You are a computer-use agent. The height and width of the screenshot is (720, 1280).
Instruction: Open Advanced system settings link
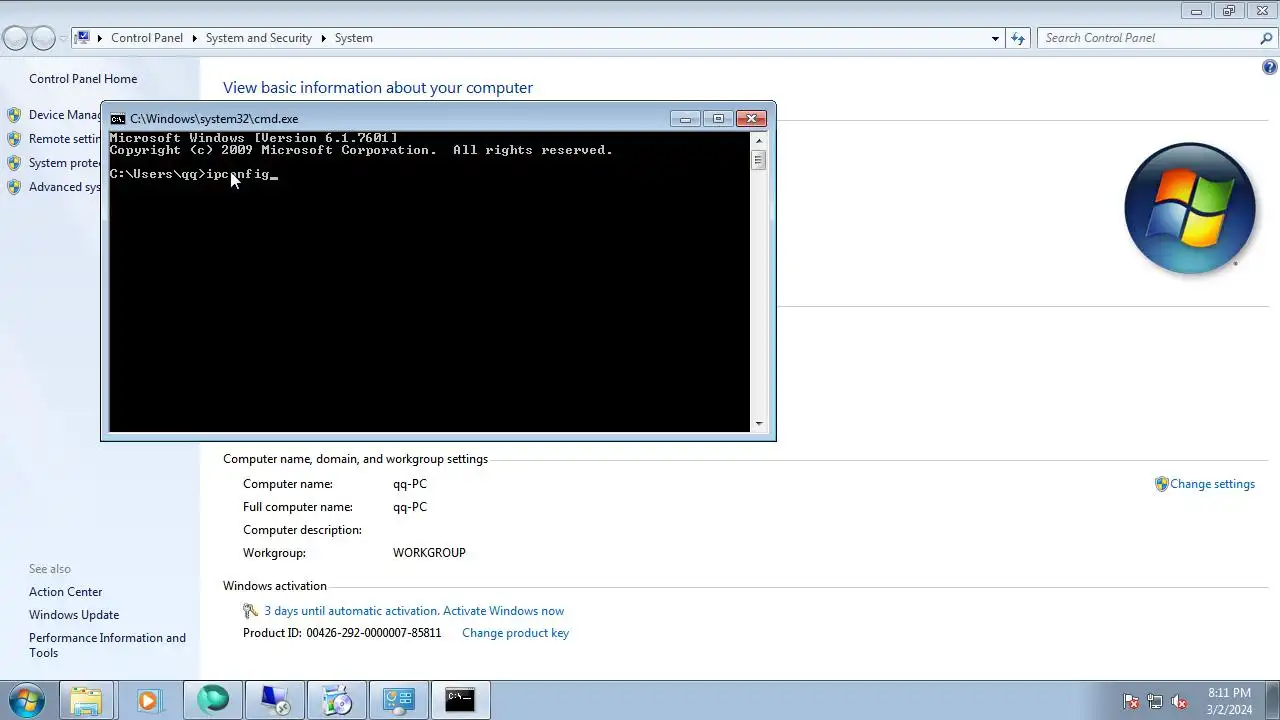pos(66,187)
